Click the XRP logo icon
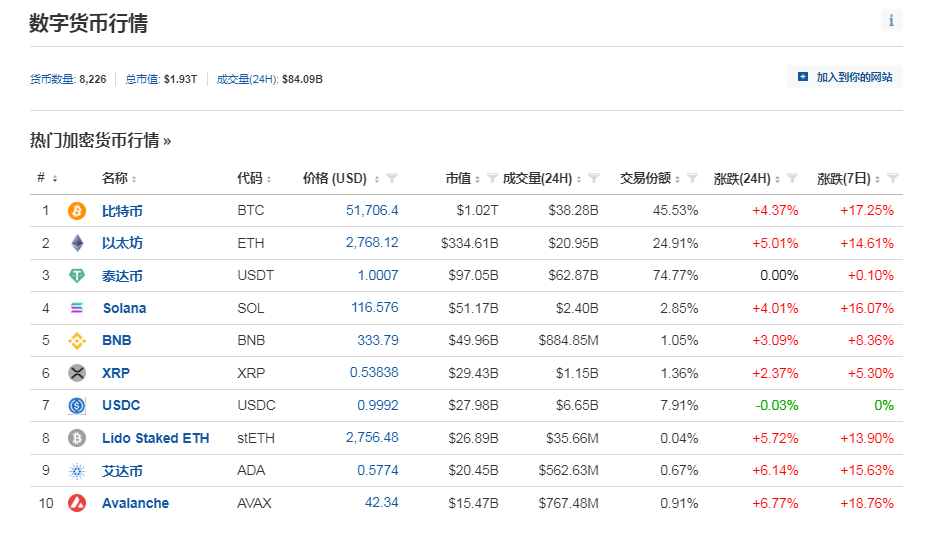Screen dimensions: 949x534 (x=77, y=373)
